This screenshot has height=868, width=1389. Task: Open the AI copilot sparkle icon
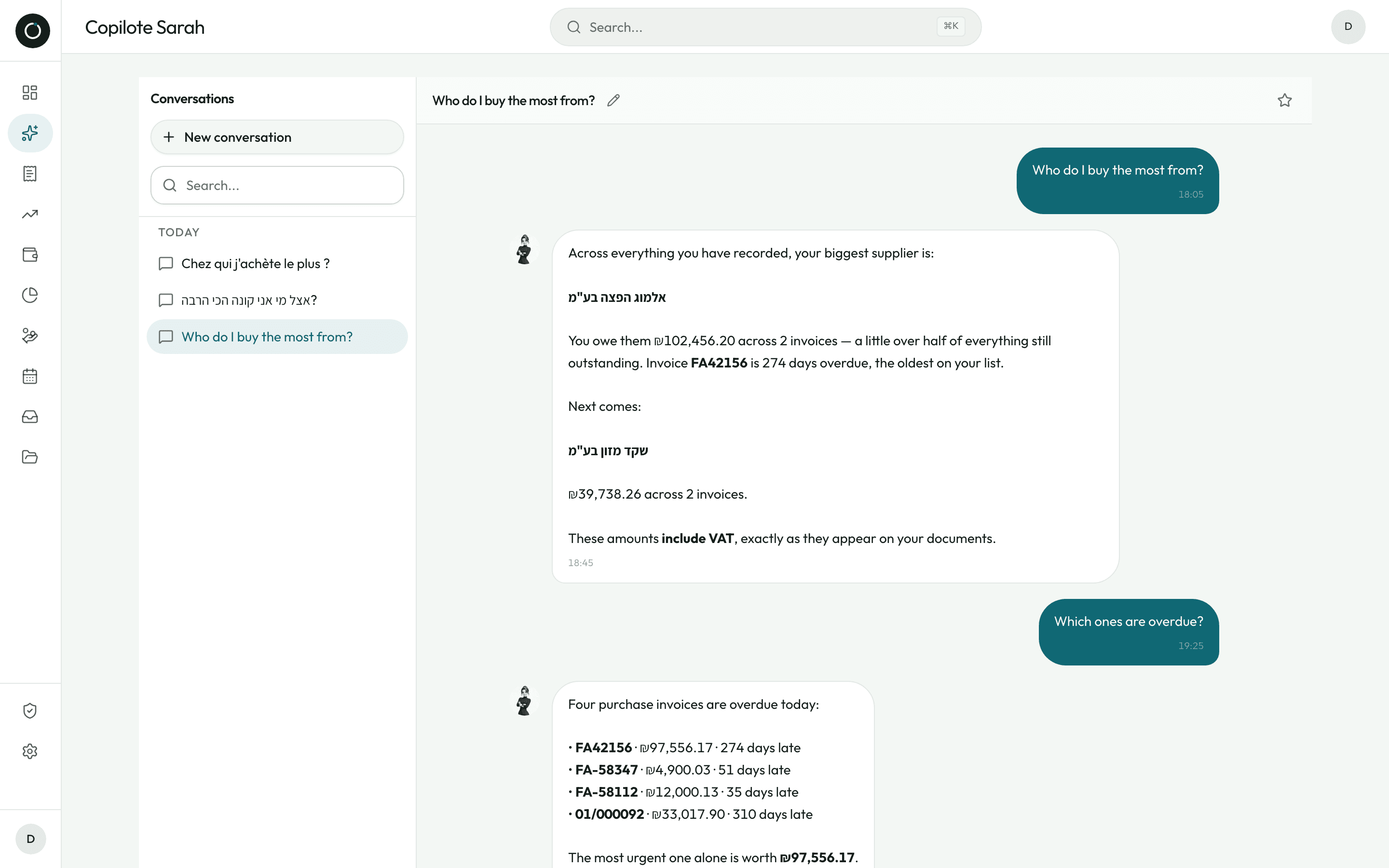point(30,133)
